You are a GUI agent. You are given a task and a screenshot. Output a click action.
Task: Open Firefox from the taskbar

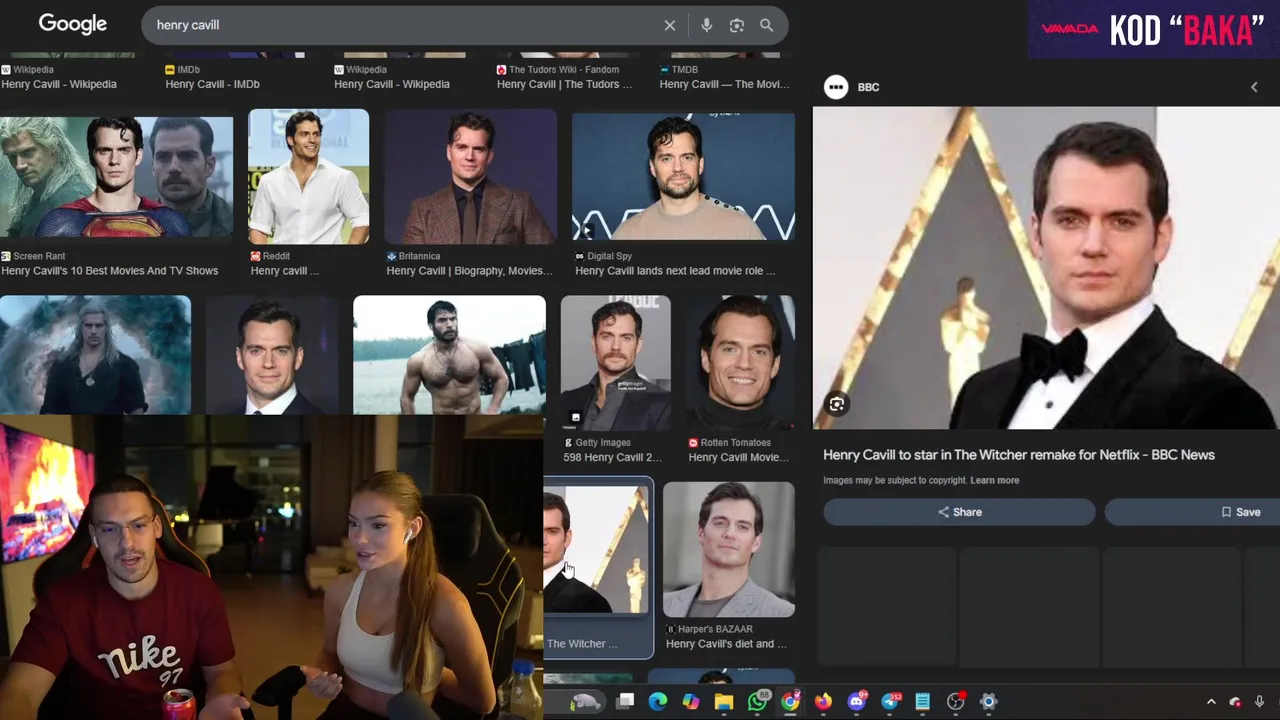click(x=823, y=702)
